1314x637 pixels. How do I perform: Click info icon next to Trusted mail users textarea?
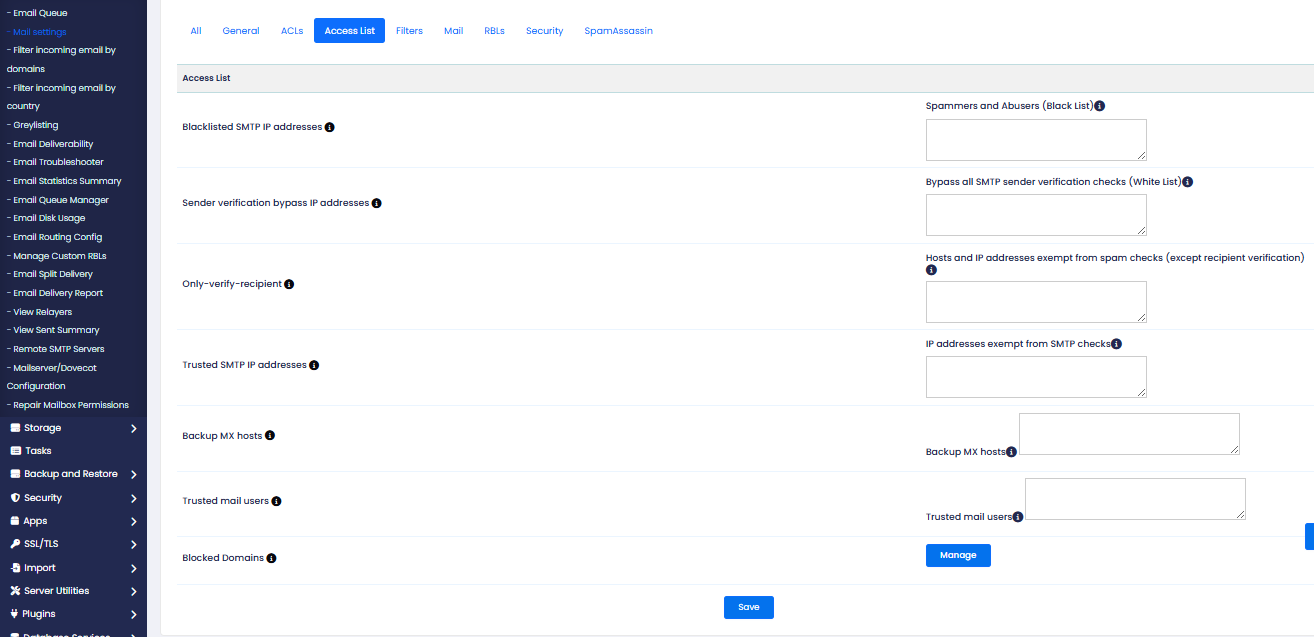point(1018,517)
